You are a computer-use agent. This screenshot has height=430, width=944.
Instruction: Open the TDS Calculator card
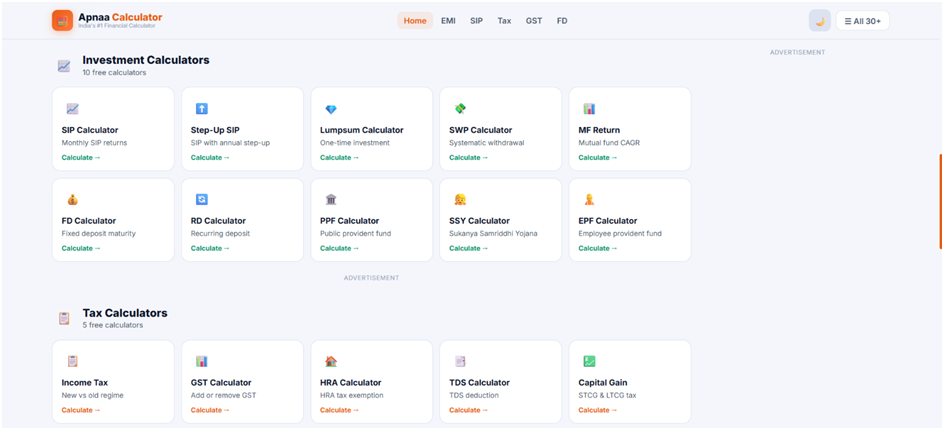click(x=500, y=382)
